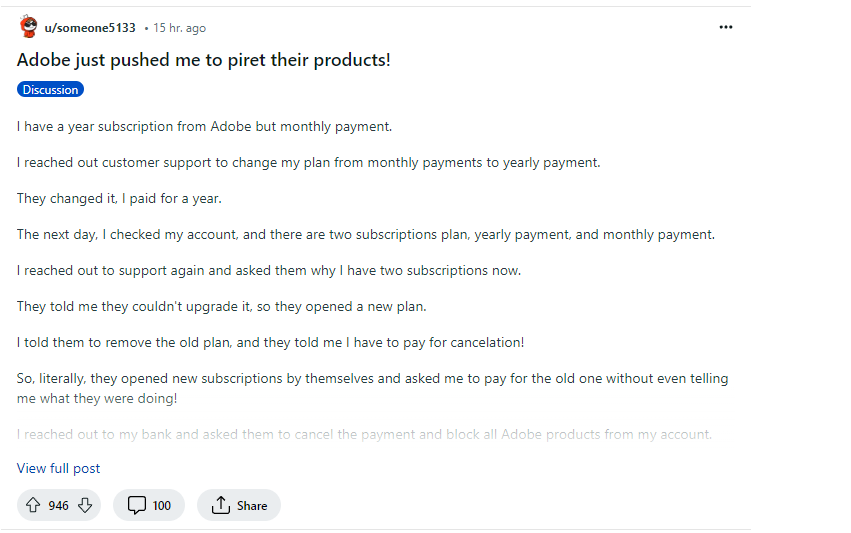Expand the faded paragraph about my bank
Screen dimensions: 851x533
[364, 434]
